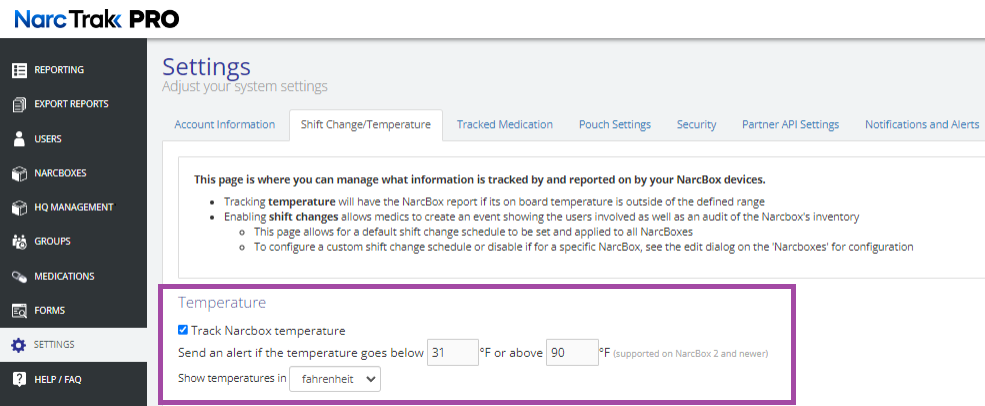Image resolution: width=985 pixels, height=406 pixels.
Task: Select the Security tab
Action: [x=696, y=125]
